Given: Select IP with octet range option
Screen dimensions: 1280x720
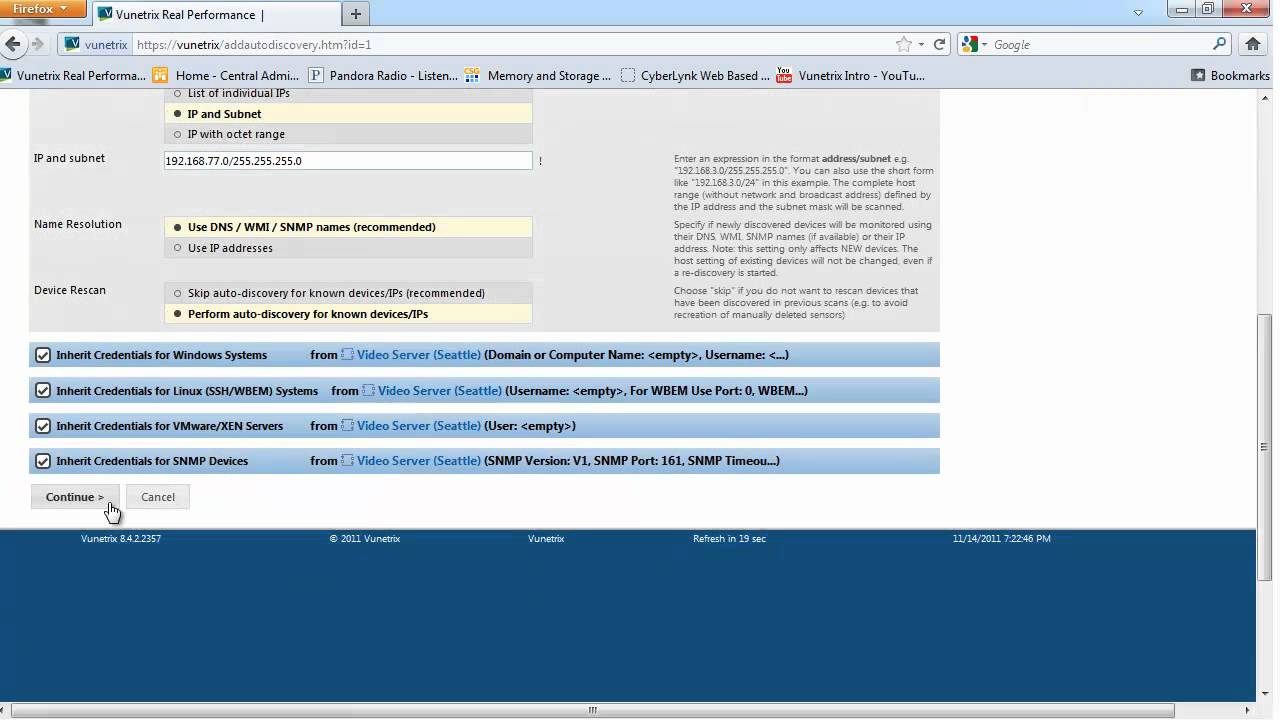Looking at the screenshot, I should point(348,134).
